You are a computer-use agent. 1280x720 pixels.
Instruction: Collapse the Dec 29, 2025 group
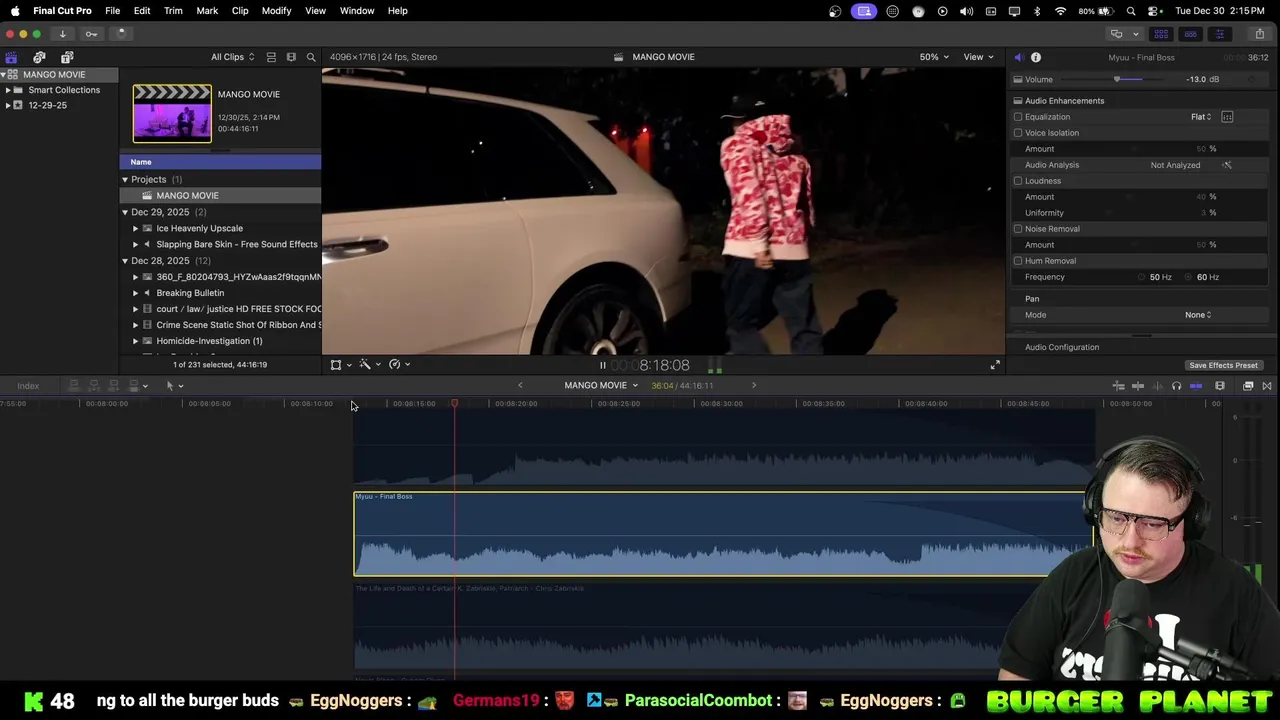pos(125,212)
